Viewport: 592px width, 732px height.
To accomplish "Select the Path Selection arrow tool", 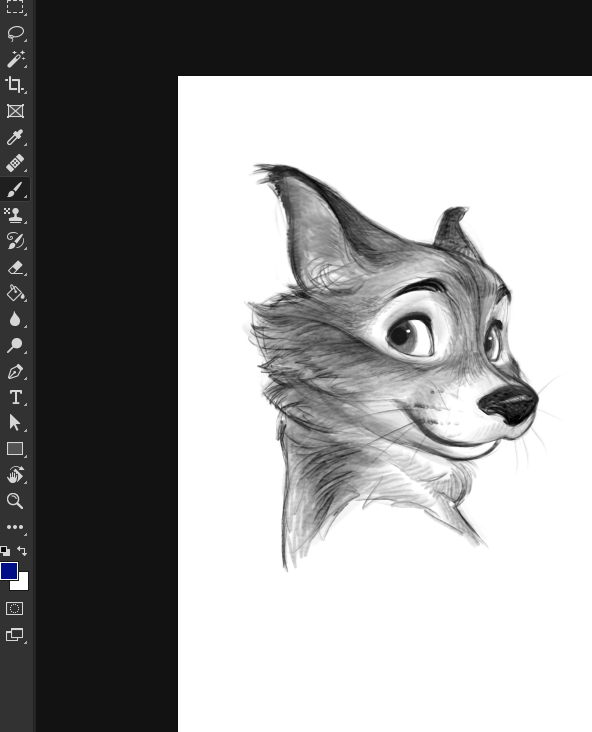I will tap(15, 423).
